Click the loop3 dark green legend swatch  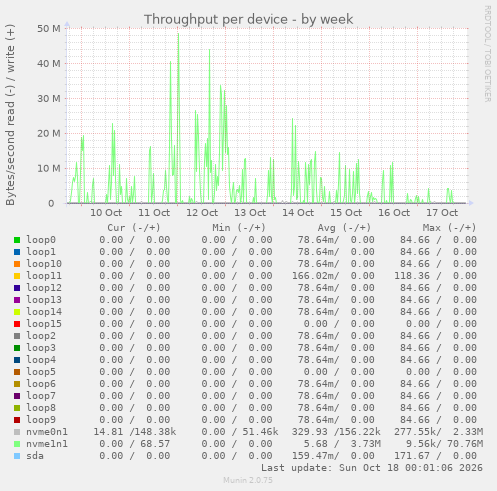[17, 348]
